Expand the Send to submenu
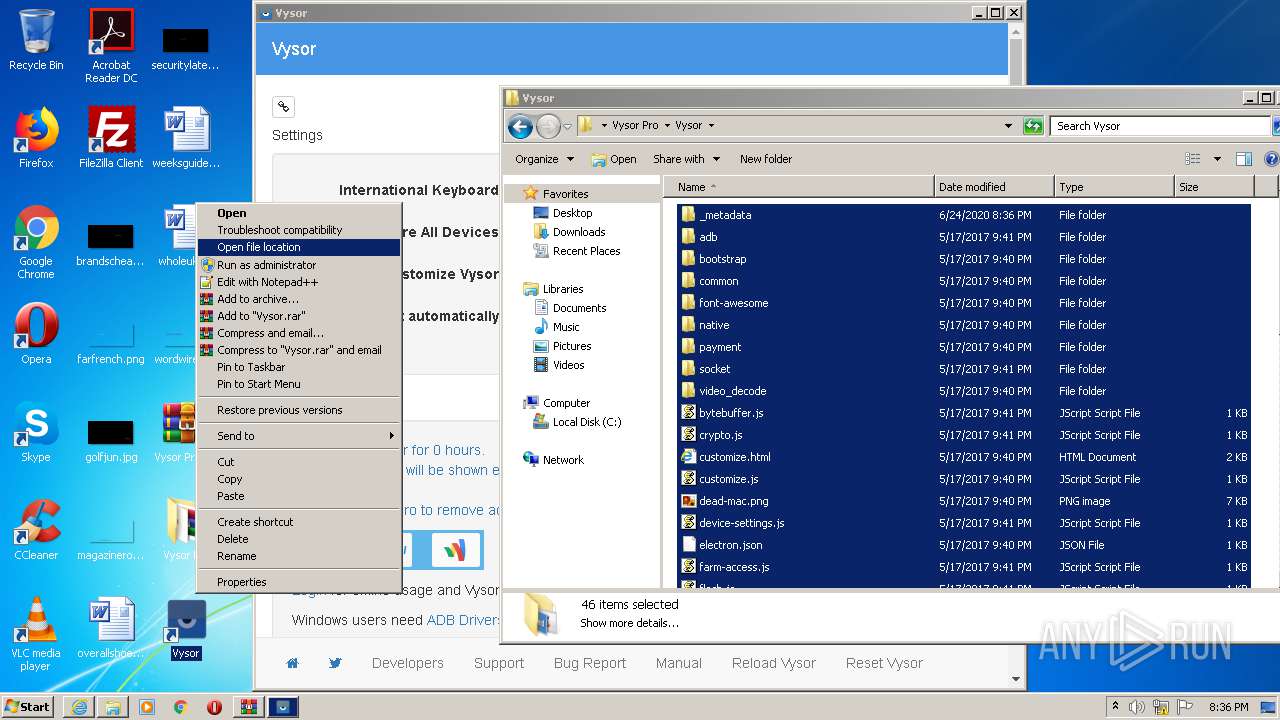The image size is (1280, 720). coord(299,436)
